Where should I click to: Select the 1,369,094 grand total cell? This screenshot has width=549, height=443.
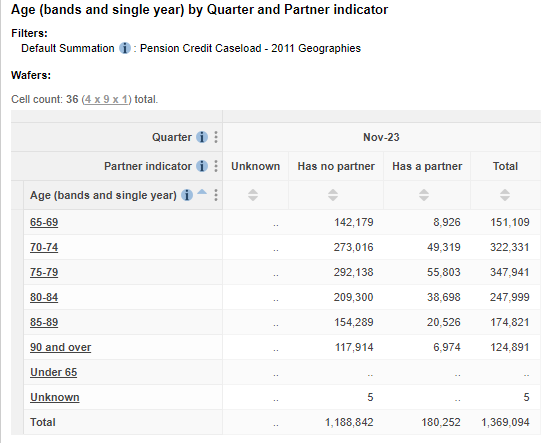[x=505, y=422]
